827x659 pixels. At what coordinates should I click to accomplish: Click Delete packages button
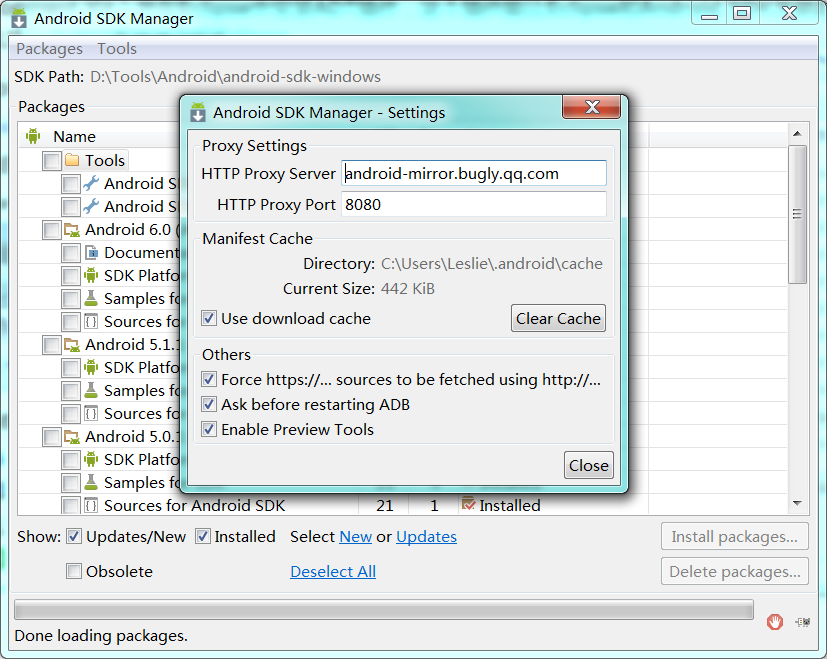tap(734, 571)
